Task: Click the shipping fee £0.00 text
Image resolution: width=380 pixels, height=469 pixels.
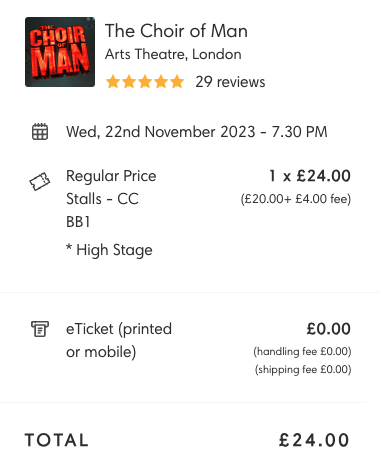Action: (303, 369)
